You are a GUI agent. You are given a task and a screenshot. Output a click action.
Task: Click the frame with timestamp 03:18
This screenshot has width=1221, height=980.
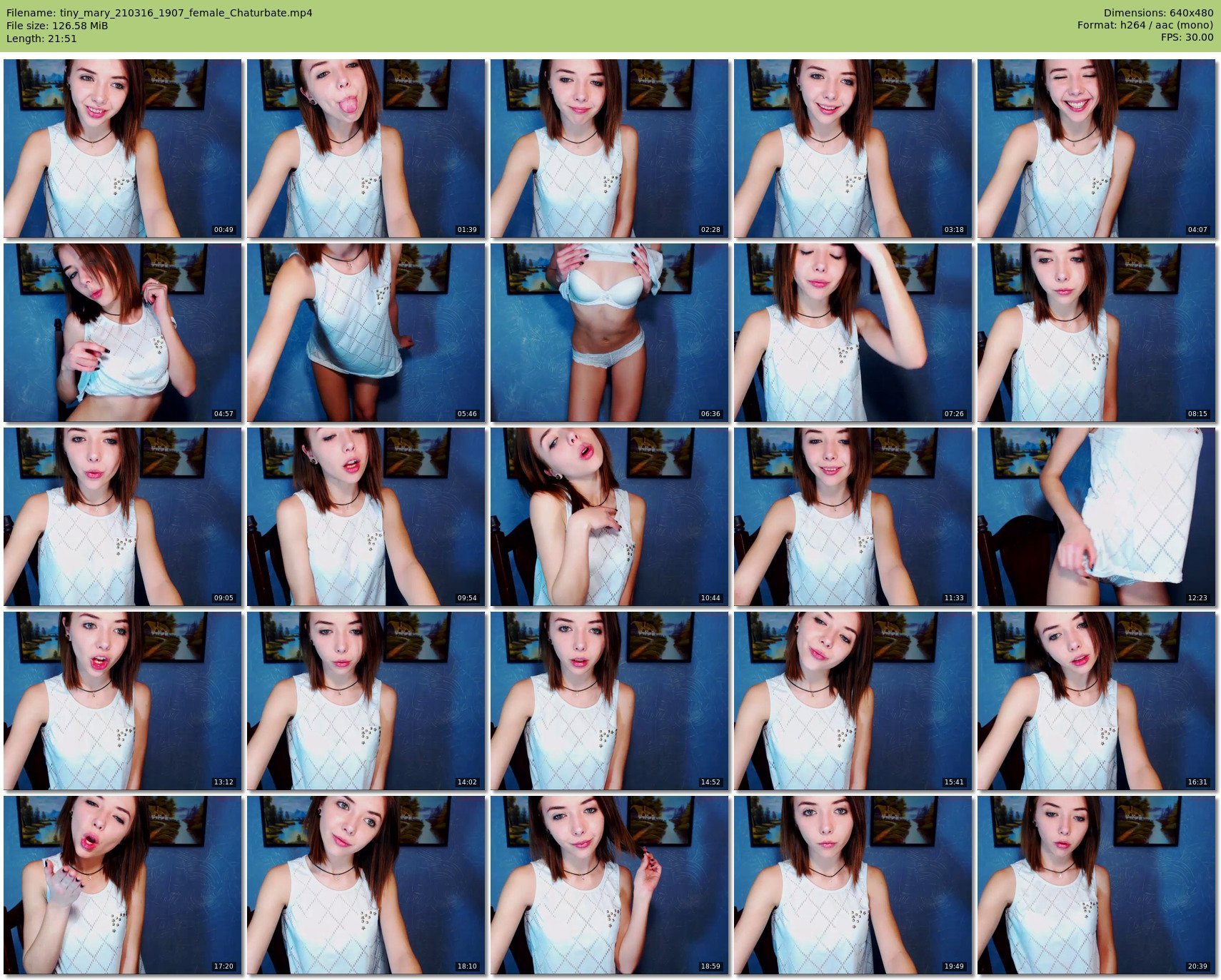853,148
